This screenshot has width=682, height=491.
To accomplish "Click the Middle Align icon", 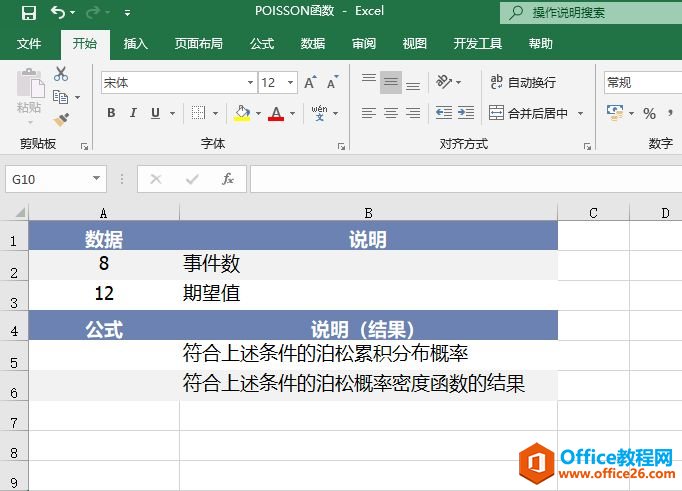I will [391, 82].
